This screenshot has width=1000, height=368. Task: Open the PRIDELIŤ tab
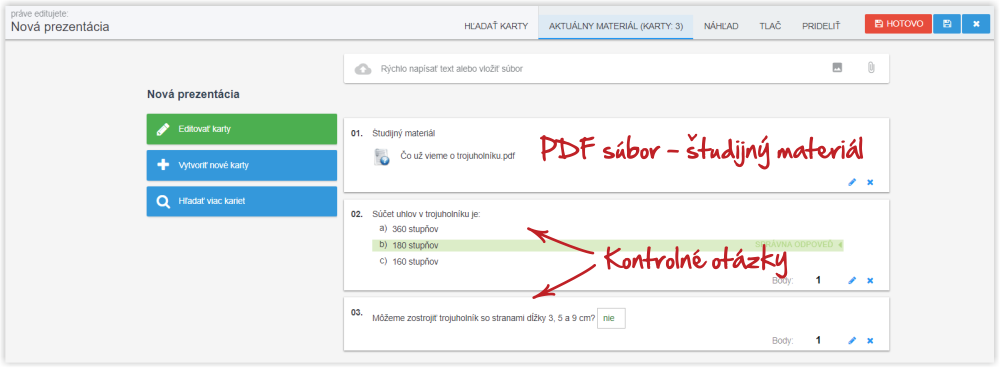pos(821,26)
